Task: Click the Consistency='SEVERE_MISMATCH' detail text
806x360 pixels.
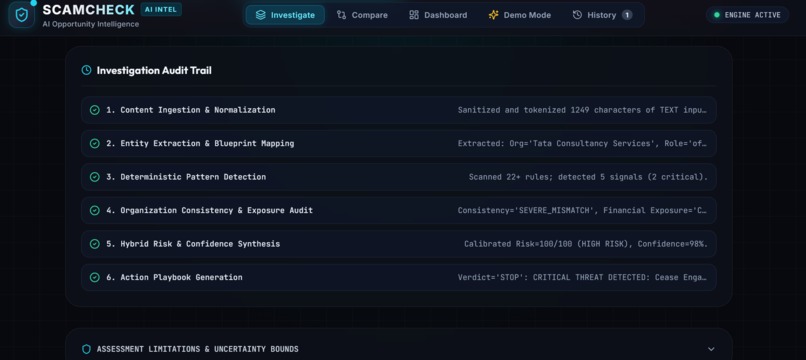Action: (x=582, y=210)
